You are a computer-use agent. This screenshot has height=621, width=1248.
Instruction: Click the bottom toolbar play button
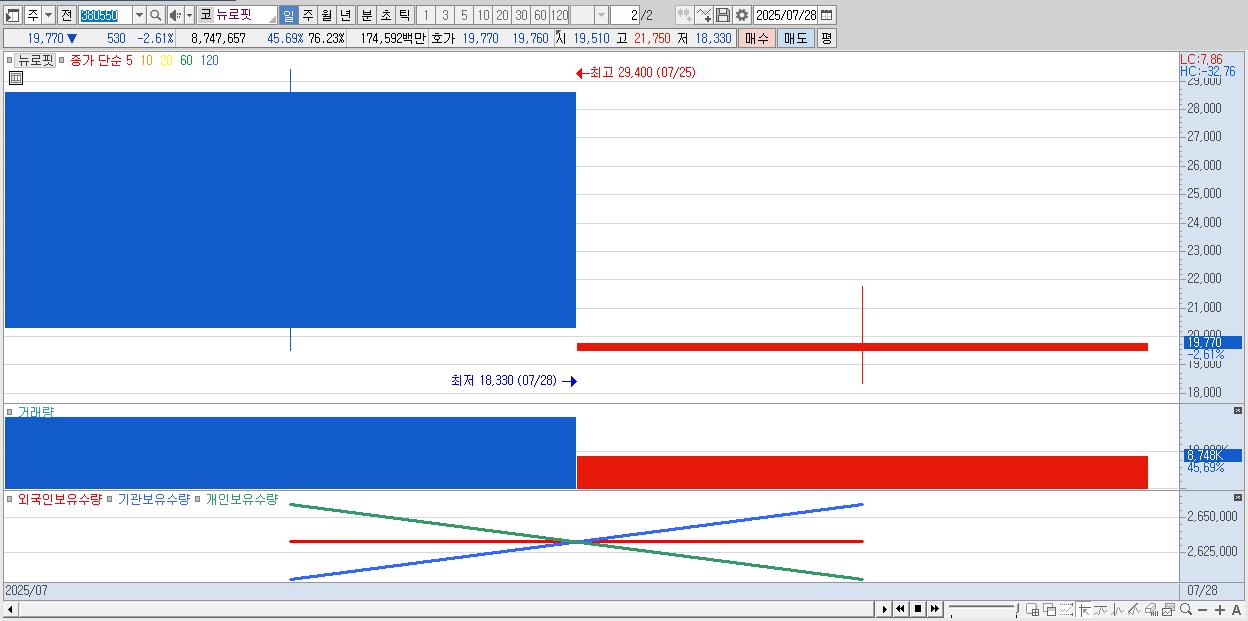885,609
